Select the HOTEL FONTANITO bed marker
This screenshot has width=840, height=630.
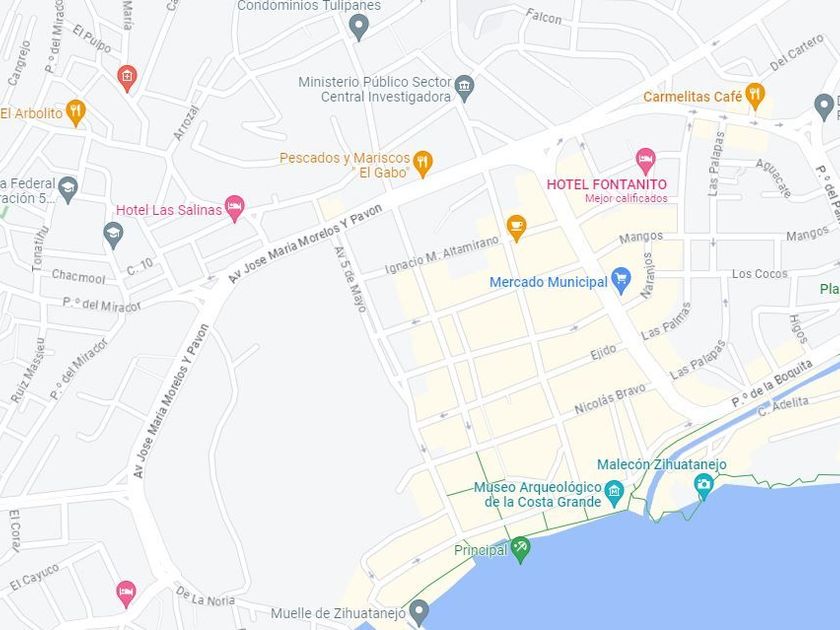click(646, 161)
